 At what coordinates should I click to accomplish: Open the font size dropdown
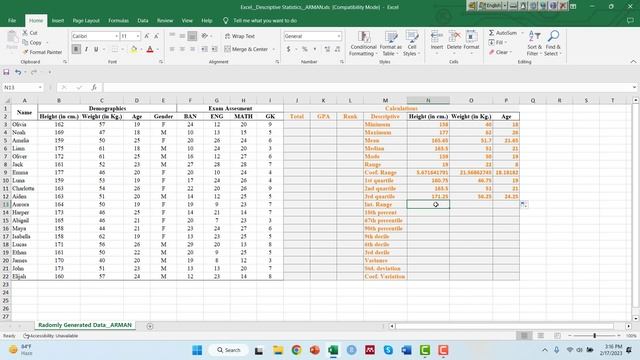pyautogui.click(x=138, y=36)
